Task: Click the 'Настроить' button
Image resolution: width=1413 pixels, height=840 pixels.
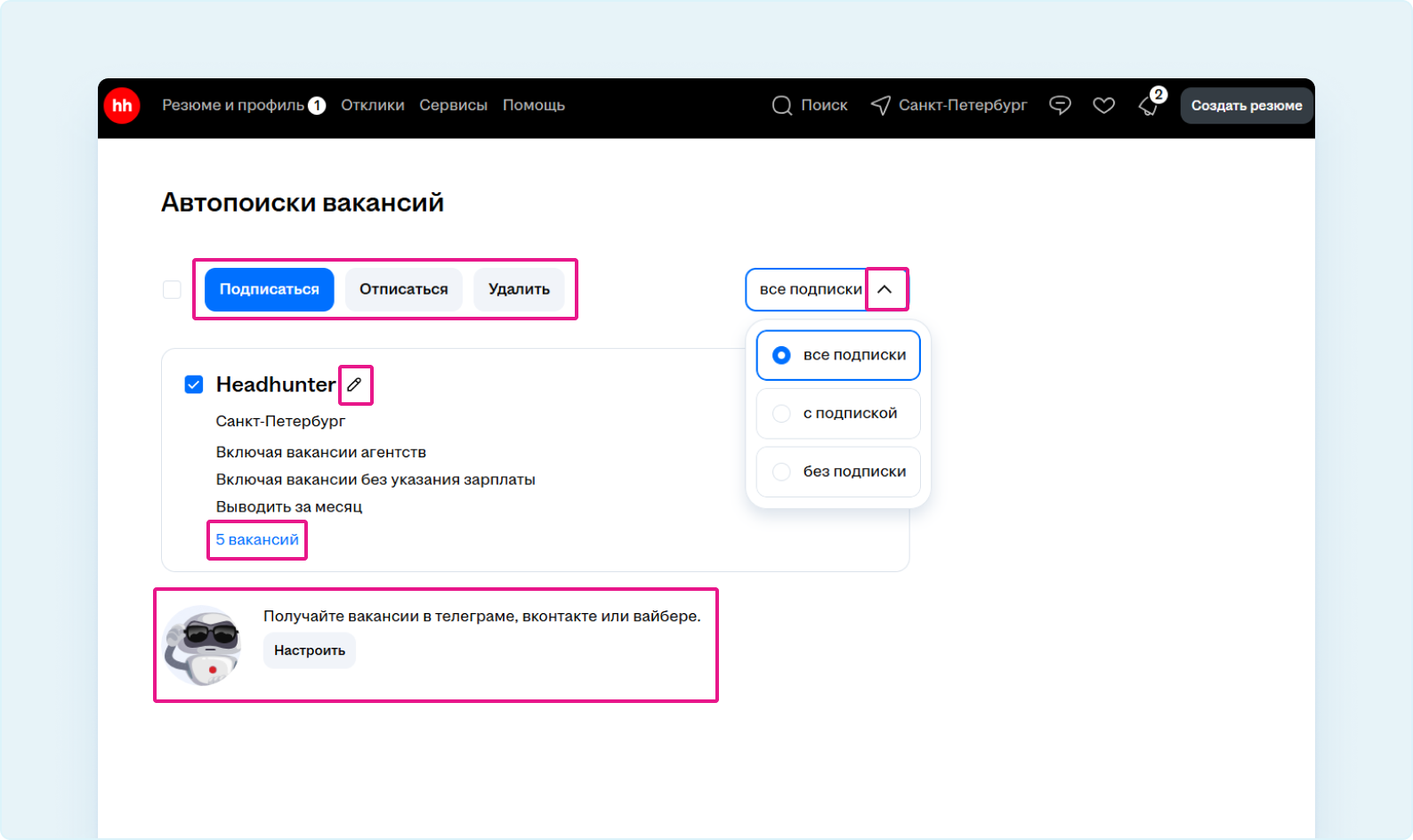Action: pos(310,650)
